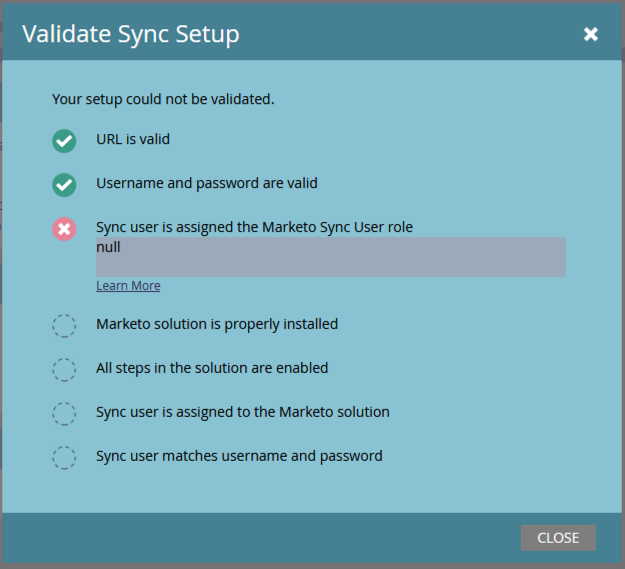The width and height of the screenshot is (625, 569).
Task: Click 'Username and password are valid' text
Action: [207, 183]
